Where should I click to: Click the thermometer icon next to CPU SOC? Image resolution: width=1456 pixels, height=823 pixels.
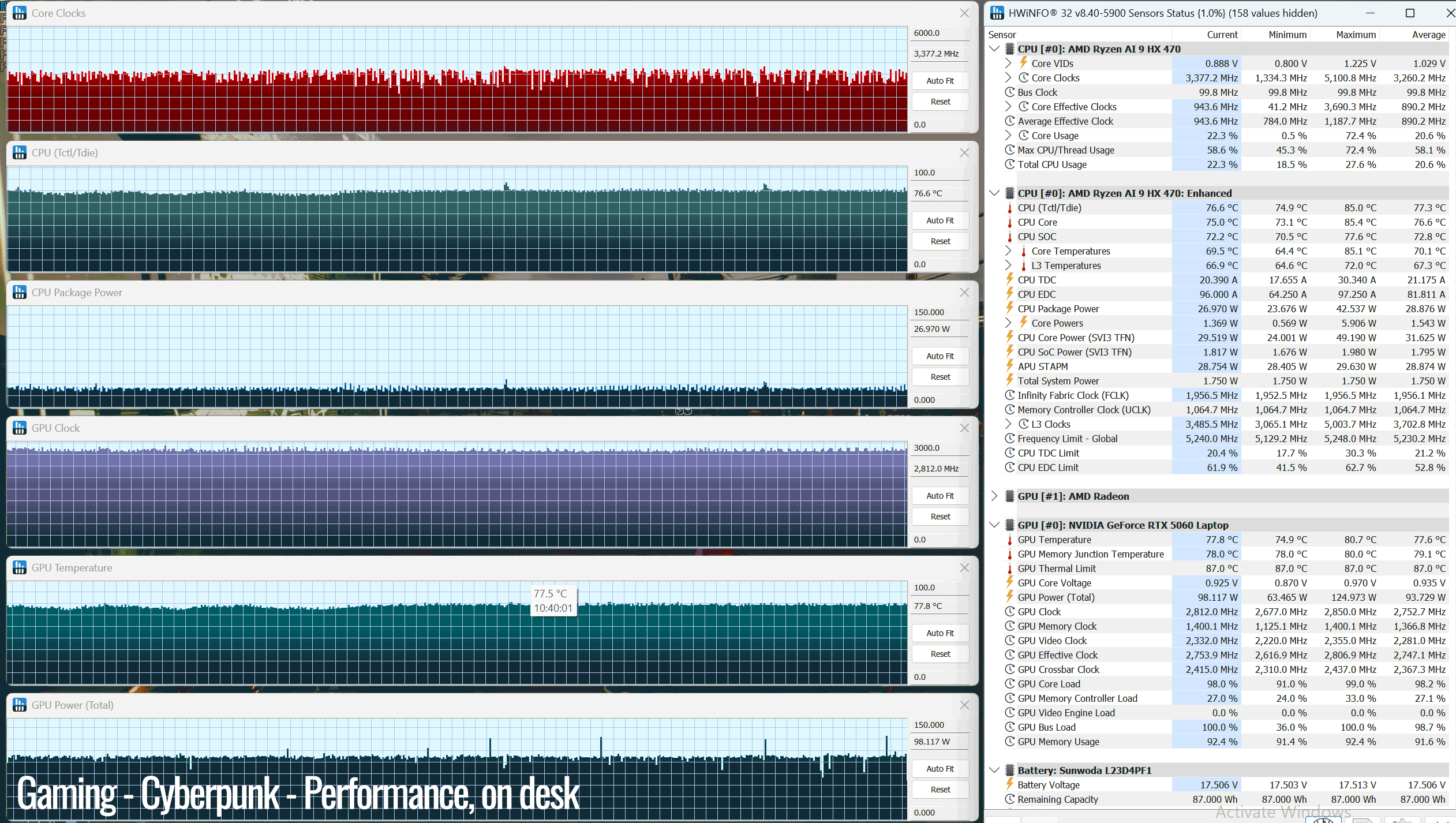[x=1010, y=237]
